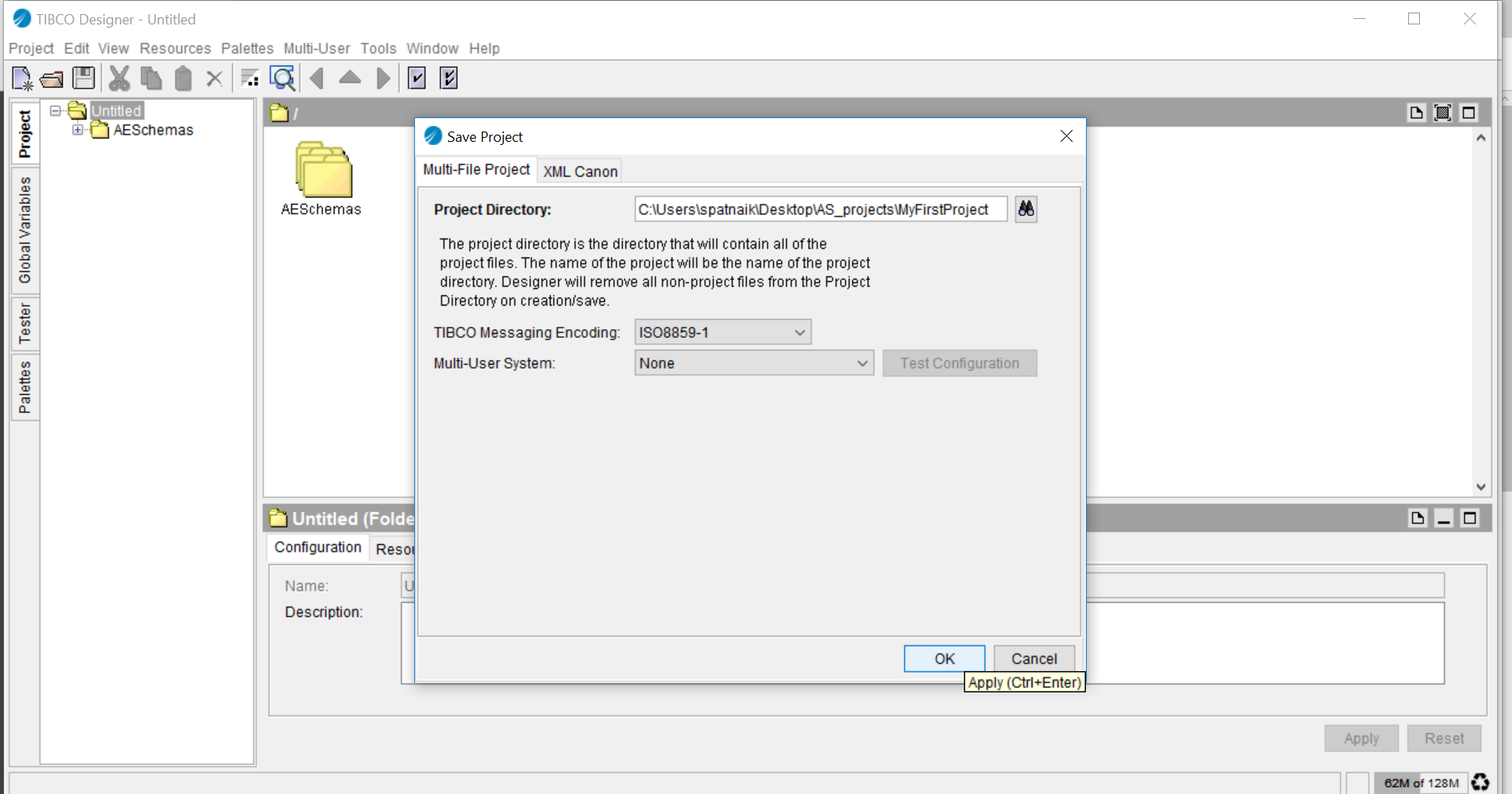
Task: Open the Tools menu
Action: point(378,48)
